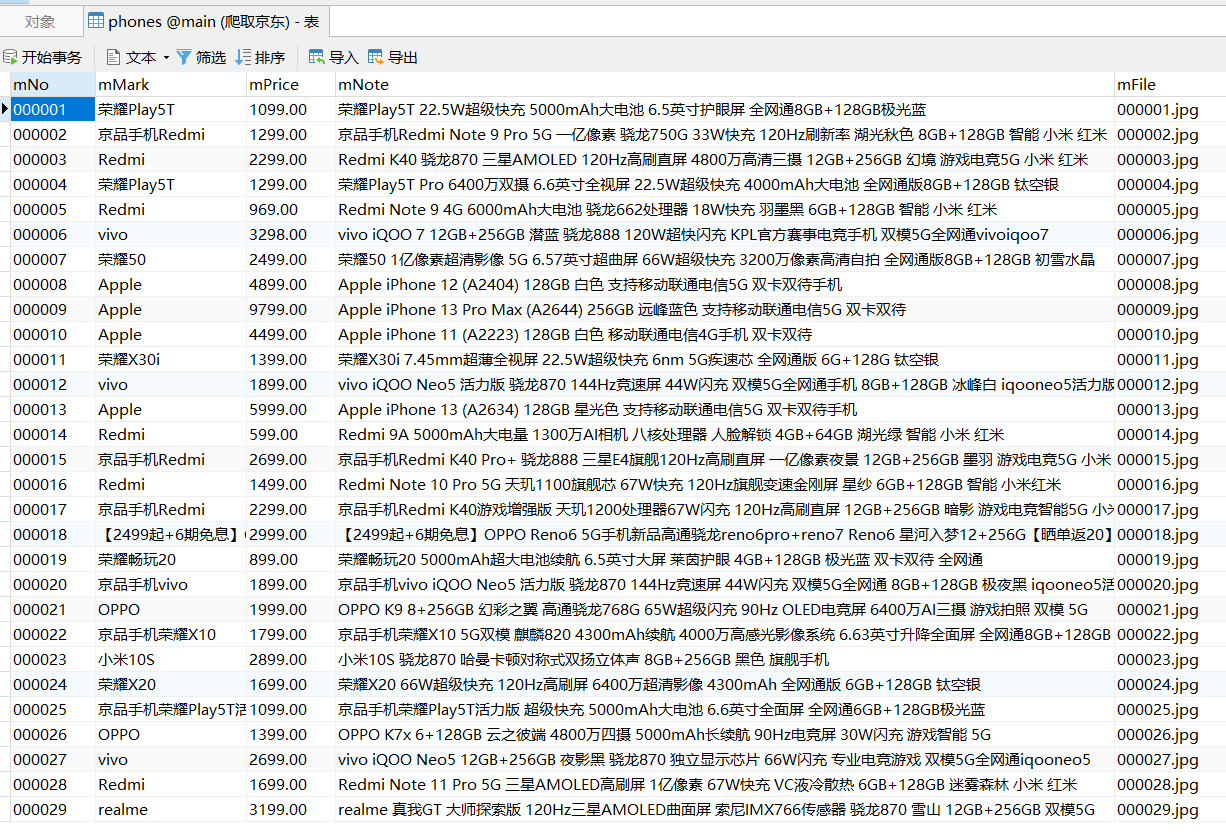Image resolution: width=1226 pixels, height=840 pixels.
Task: Click the 导入 button label
Action: pos(343,57)
